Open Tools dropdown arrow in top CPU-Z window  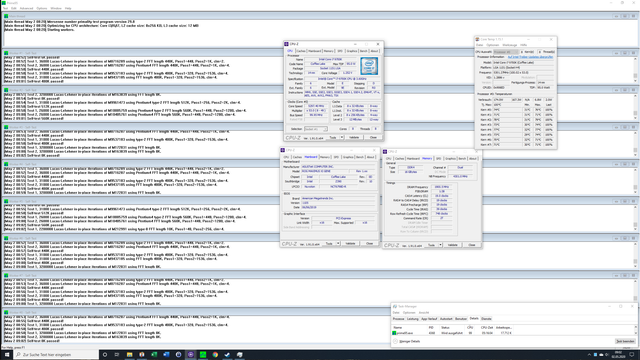coord(342,138)
